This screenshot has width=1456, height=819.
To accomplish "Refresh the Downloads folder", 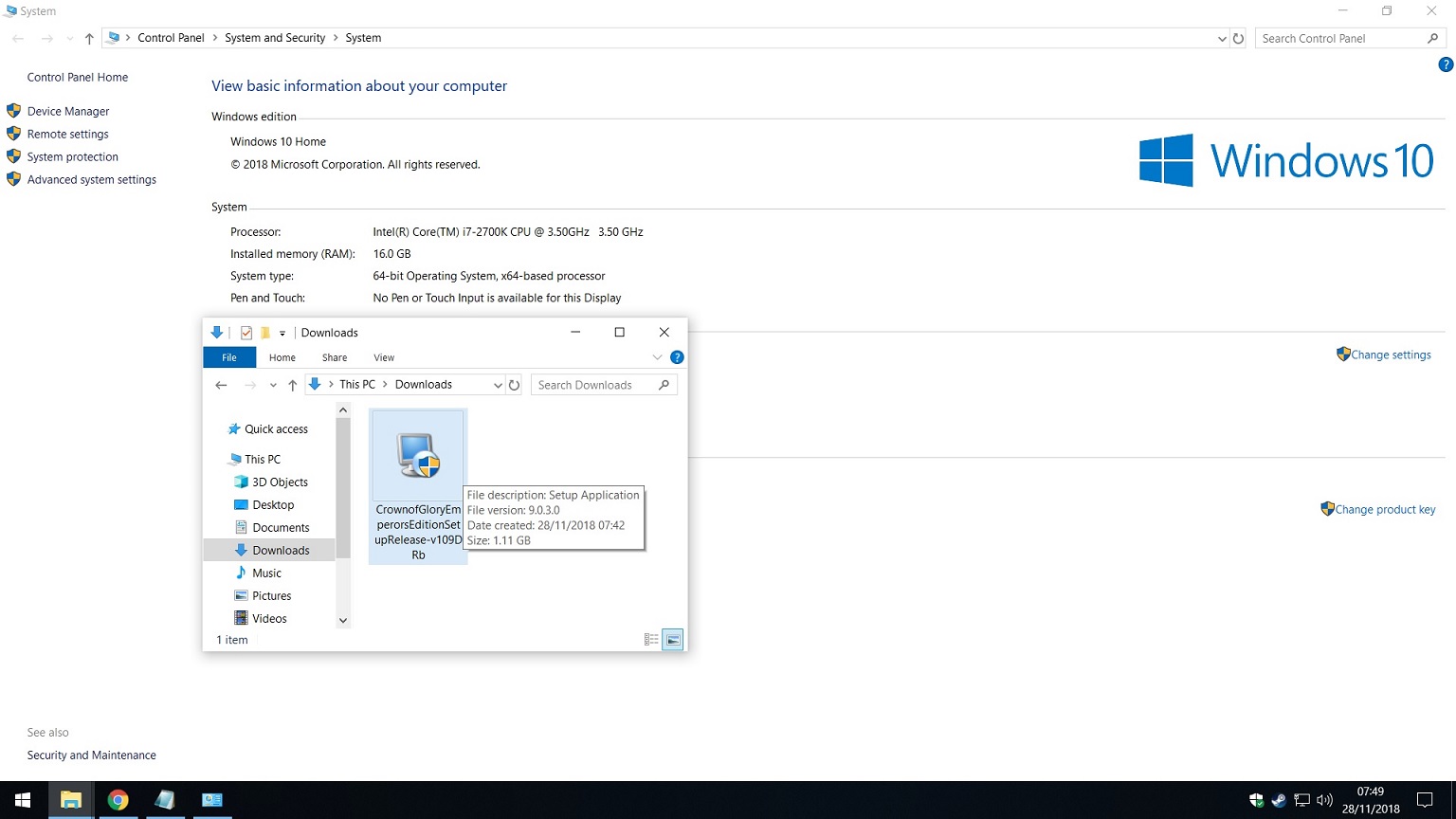I will [x=514, y=385].
